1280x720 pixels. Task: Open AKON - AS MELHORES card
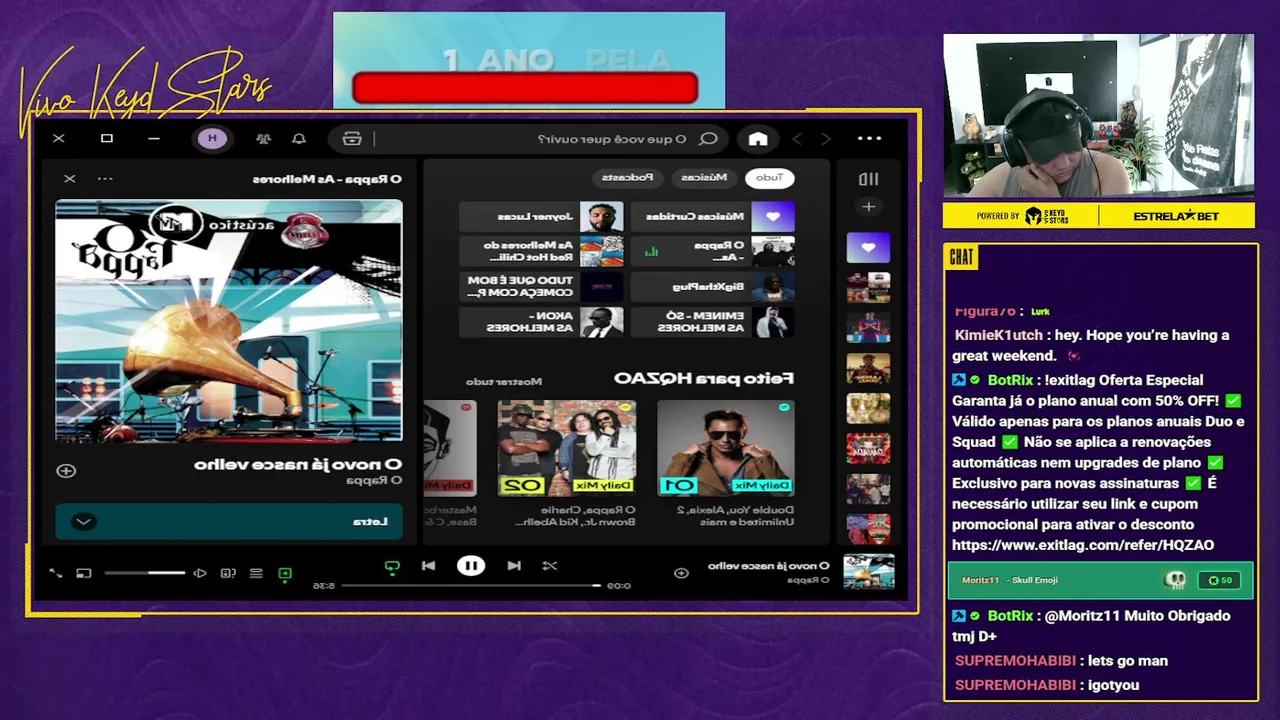pos(542,322)
